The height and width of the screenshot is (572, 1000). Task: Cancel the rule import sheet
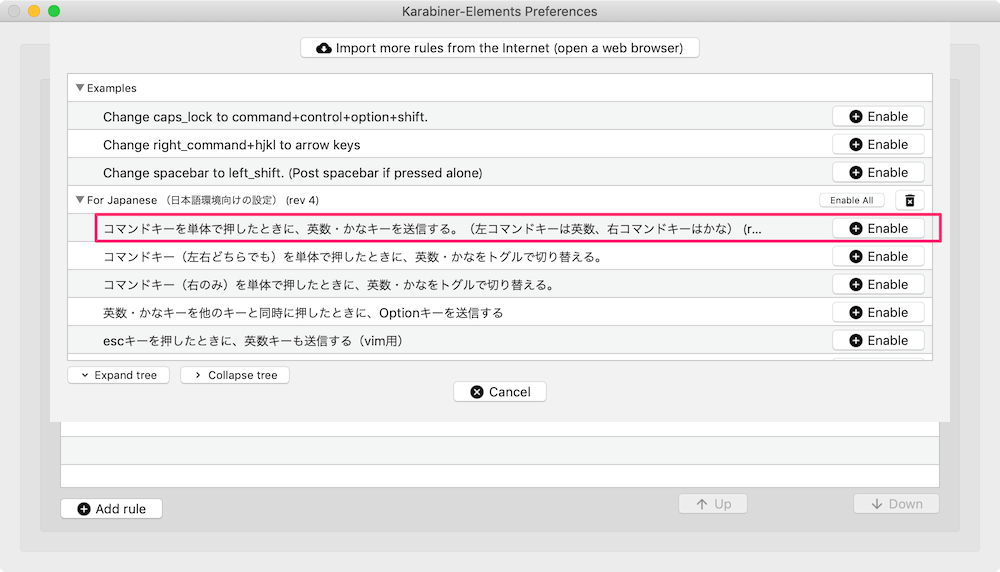(499, 392)
